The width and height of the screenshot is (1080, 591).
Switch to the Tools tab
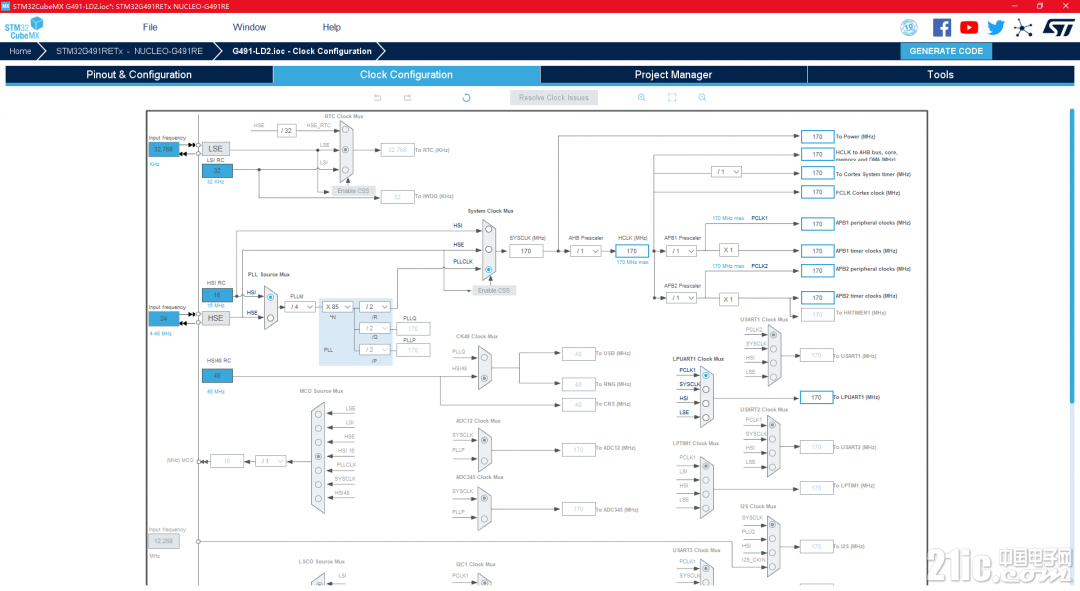pyautogui.click(x=941, y=74)
